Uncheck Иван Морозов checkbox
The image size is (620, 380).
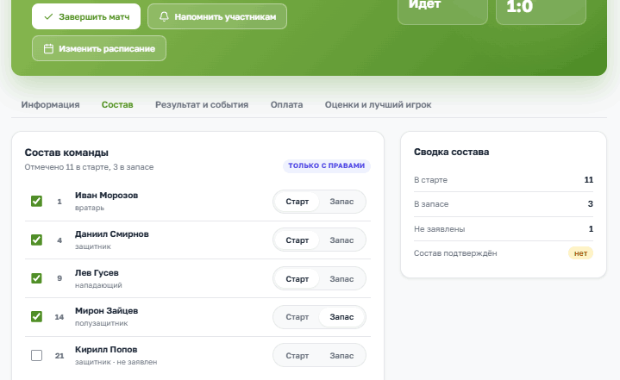click(x=36, y=201)
